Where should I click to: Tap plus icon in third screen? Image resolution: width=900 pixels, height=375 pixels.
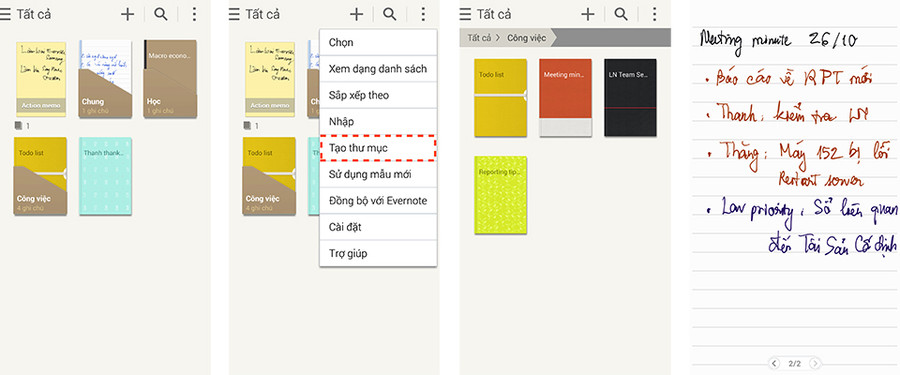point(588,14)
